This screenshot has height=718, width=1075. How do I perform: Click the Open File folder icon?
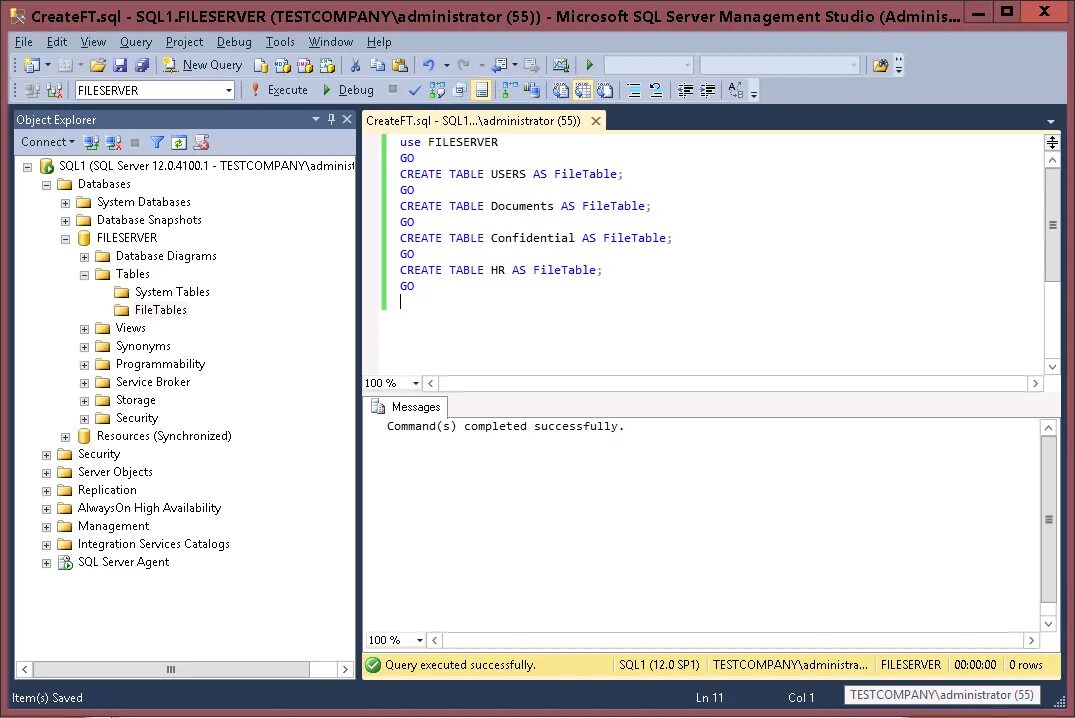tap(97, 65)
